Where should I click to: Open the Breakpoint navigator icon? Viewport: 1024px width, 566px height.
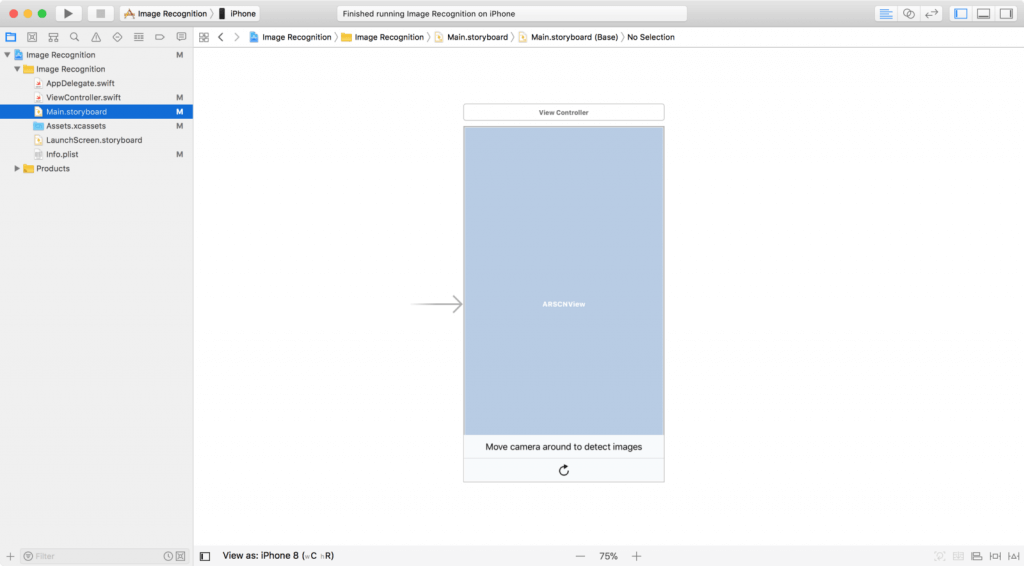click(x=160, y=37)
